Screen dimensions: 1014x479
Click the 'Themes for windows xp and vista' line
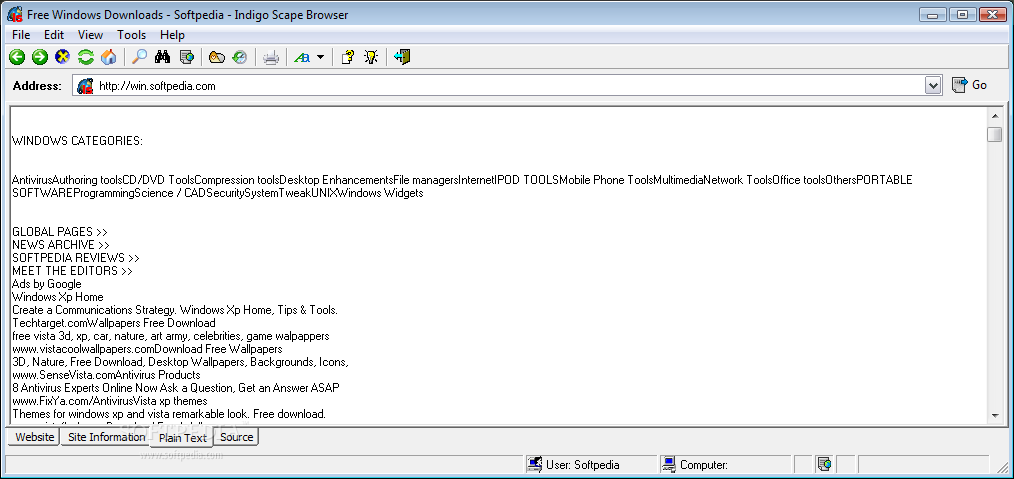[x=169, y=414]
